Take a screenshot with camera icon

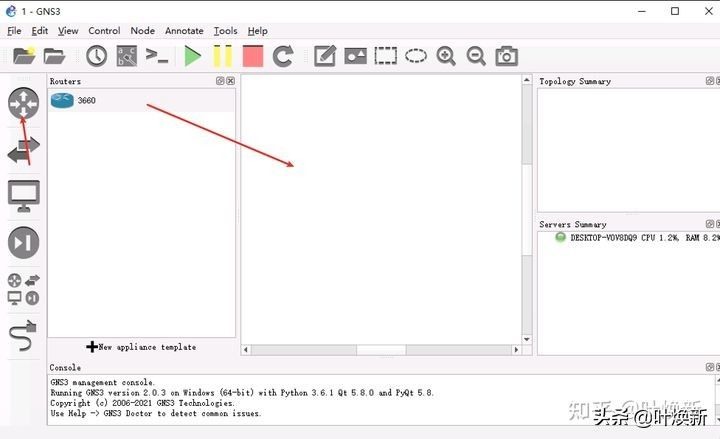pyautogui.click(x=507, y=56)
